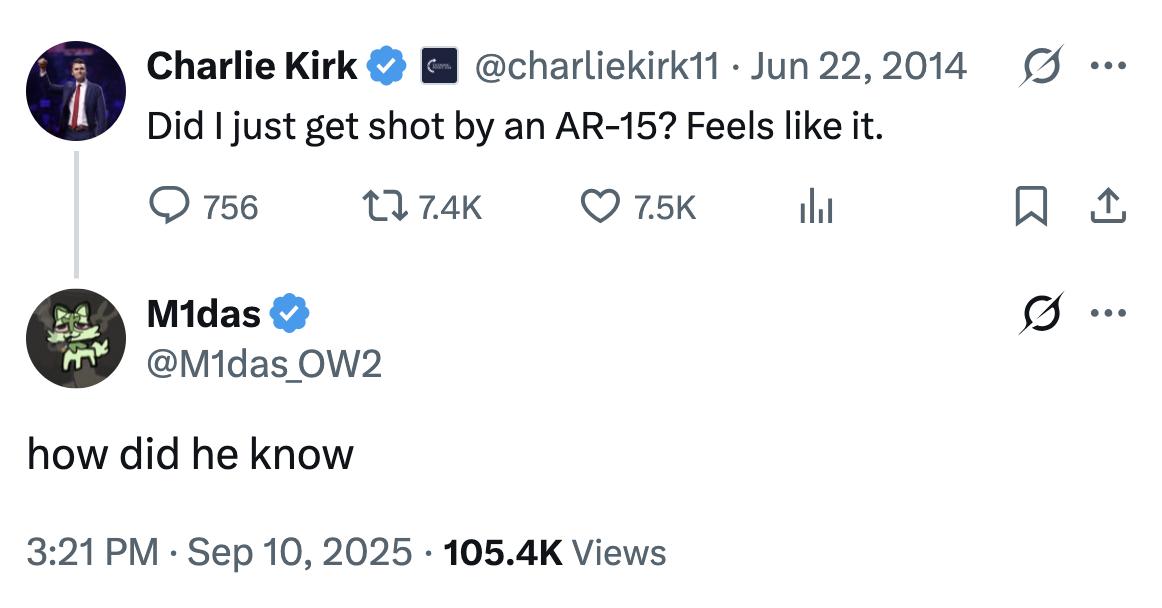The height and width of the screenshot is (608, 1162).
Task: Click the M1das display name
Action: coord(203,314)
